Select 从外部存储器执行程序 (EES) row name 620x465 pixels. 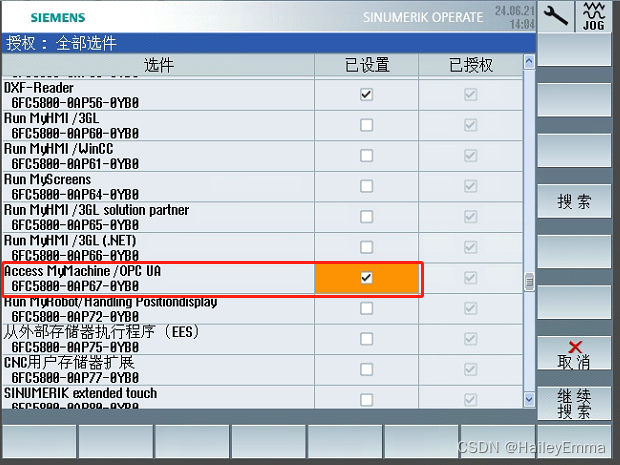tap(101, 332)
